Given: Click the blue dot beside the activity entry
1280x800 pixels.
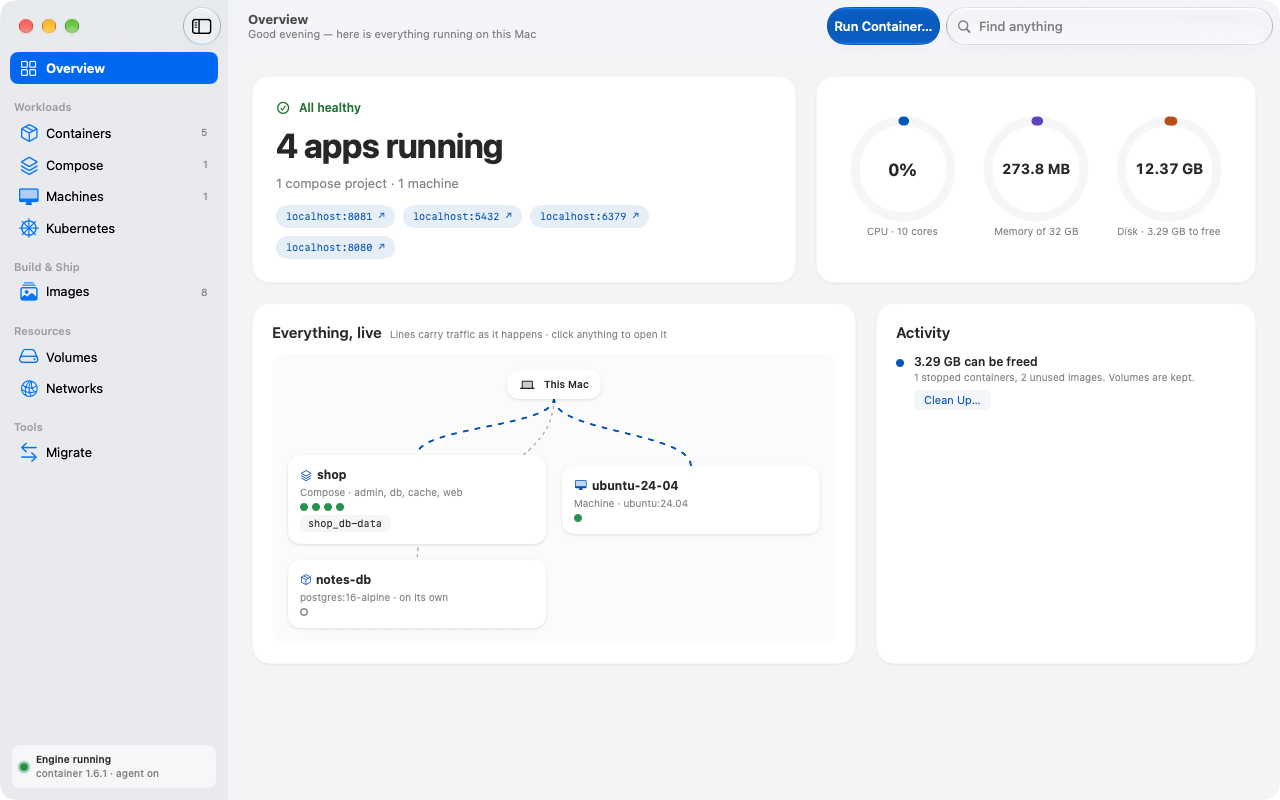Looking at the screenshot, I should pos(900,363).
